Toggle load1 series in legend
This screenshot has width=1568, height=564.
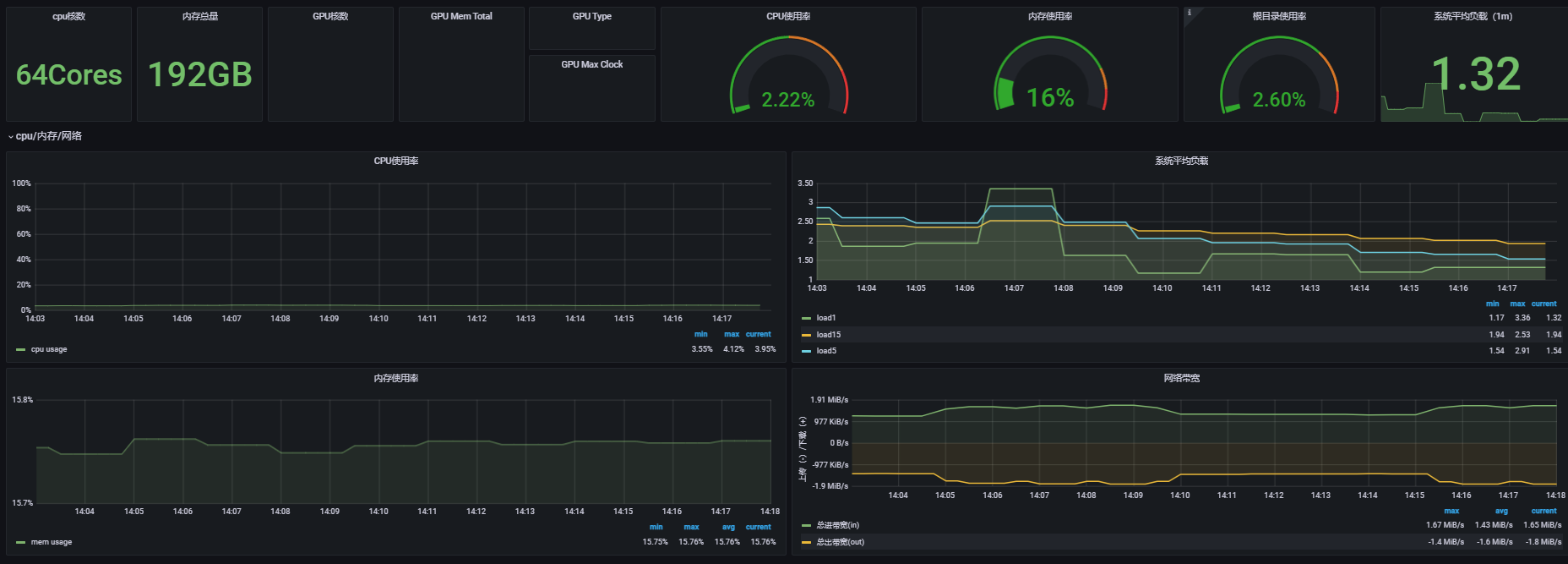click(826, 318)
